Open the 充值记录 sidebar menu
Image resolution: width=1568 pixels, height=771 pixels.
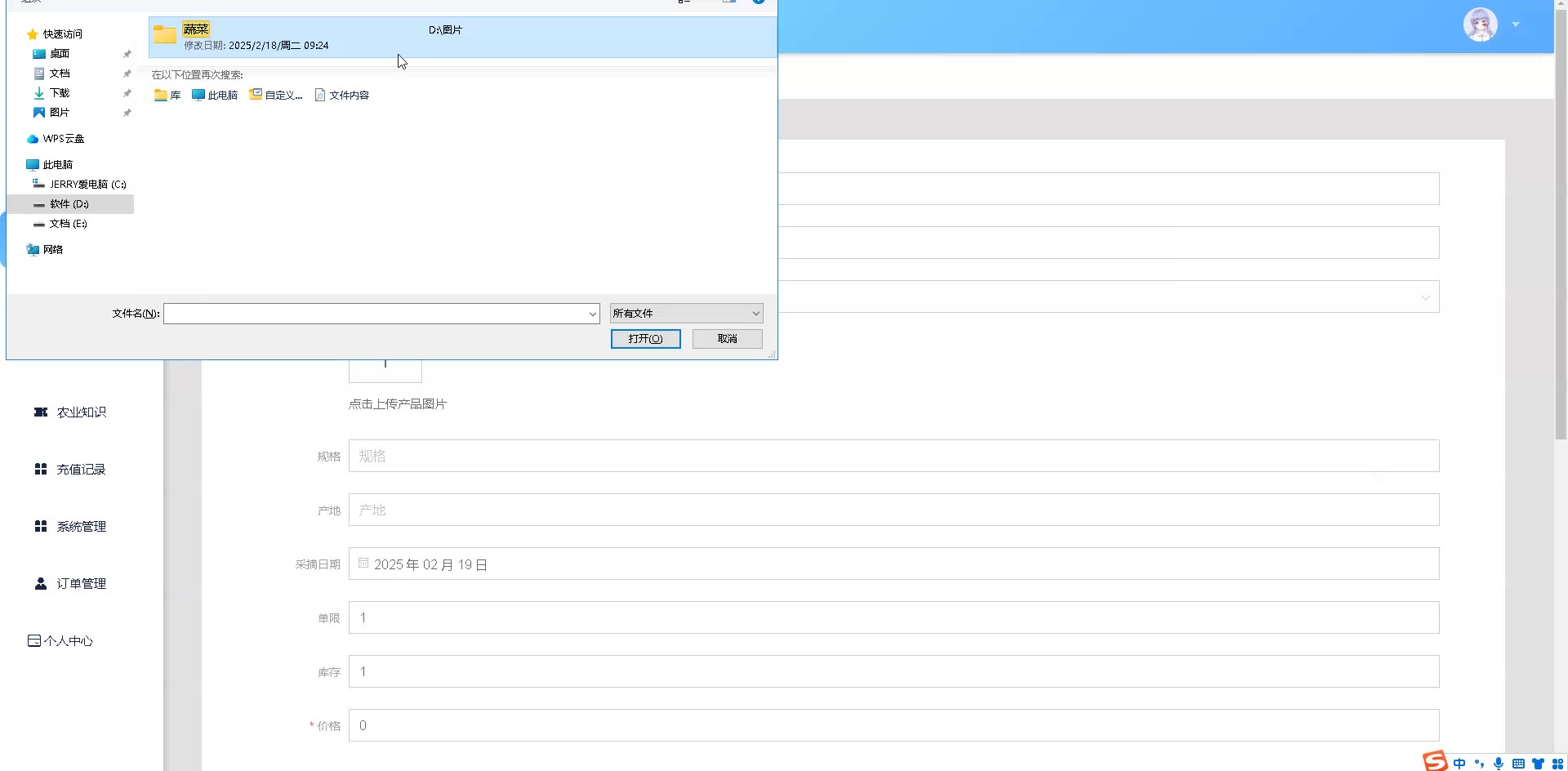point(70,470)
